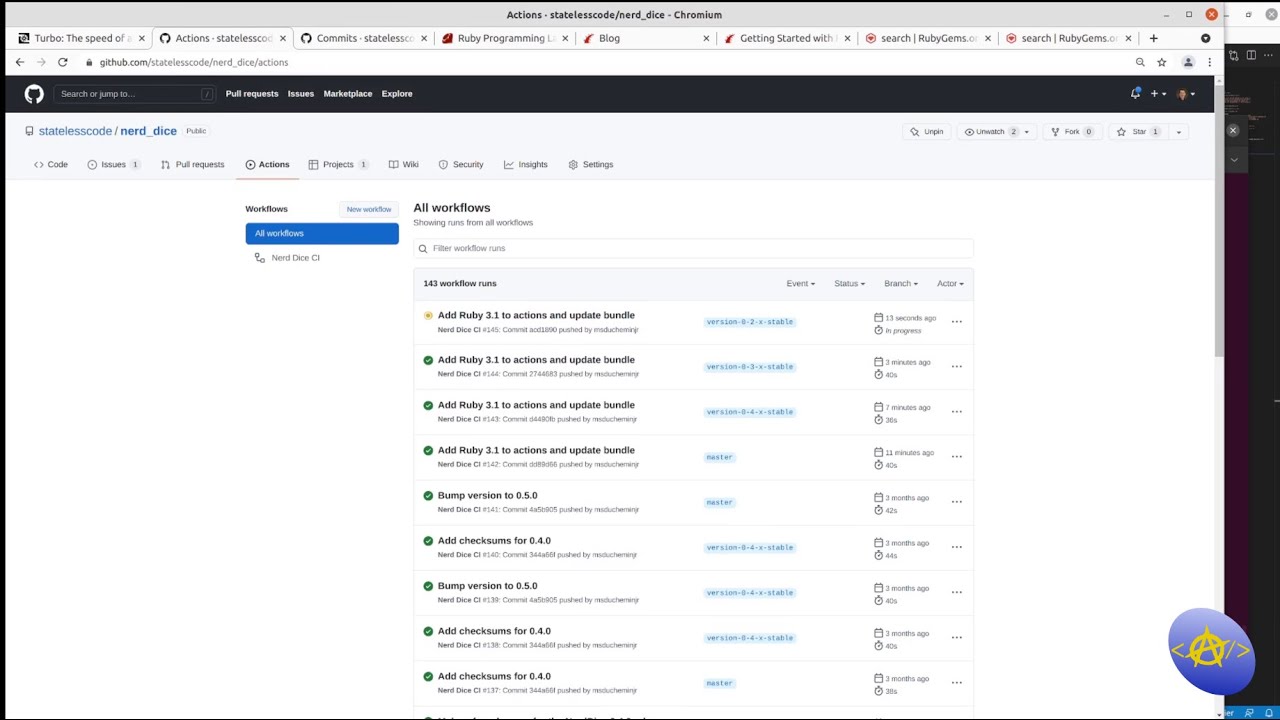Close the Ruby Programming Language tab
Image resolution: width=1280 pixels, height=720 pixels.
tap(565, 38)
